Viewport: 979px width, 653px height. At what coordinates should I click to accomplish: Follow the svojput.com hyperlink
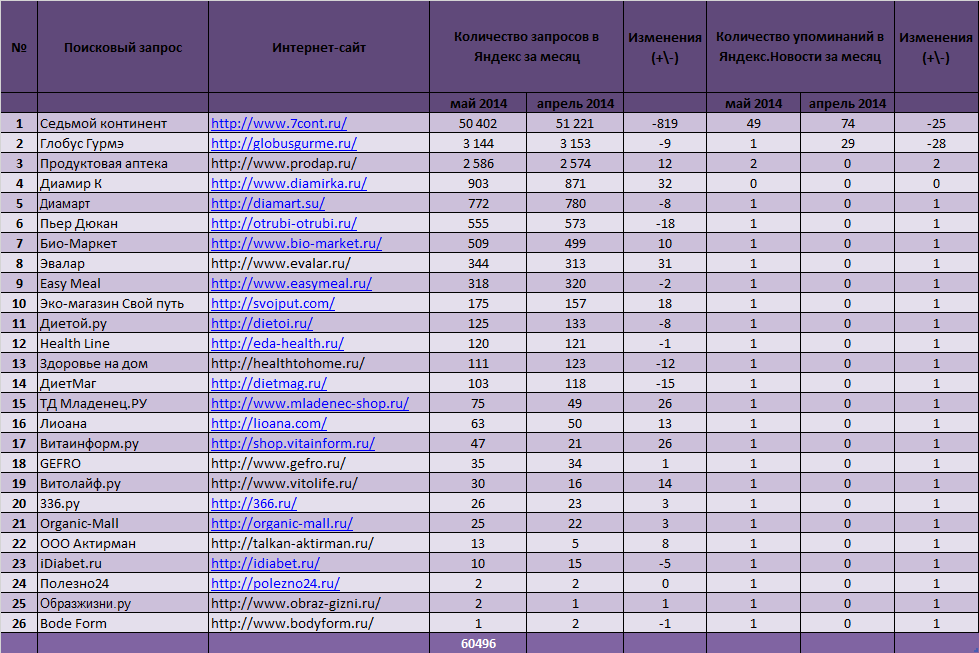(x=273, y=303)
